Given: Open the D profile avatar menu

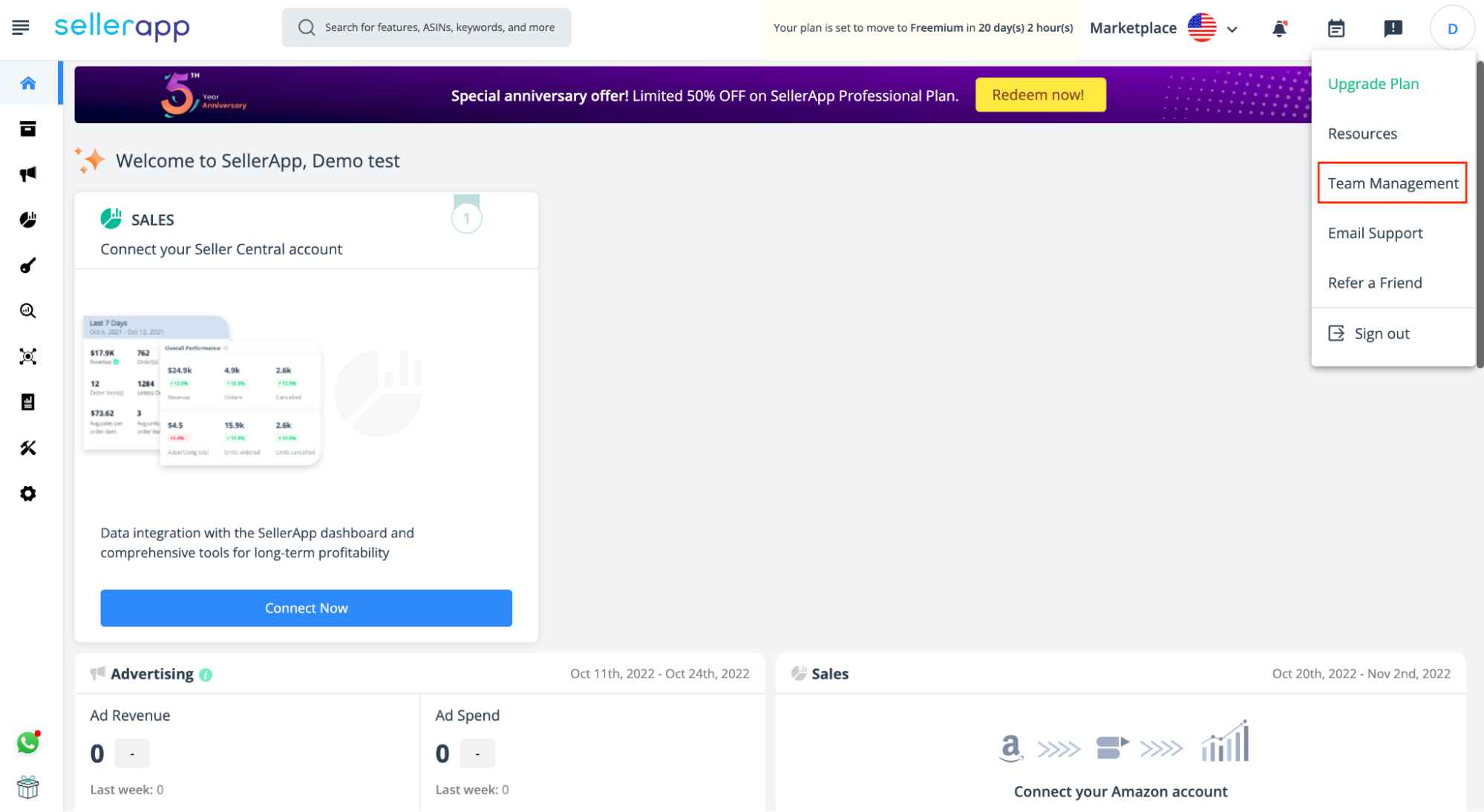Looking at the screenshot, I should click(1452, 28).
